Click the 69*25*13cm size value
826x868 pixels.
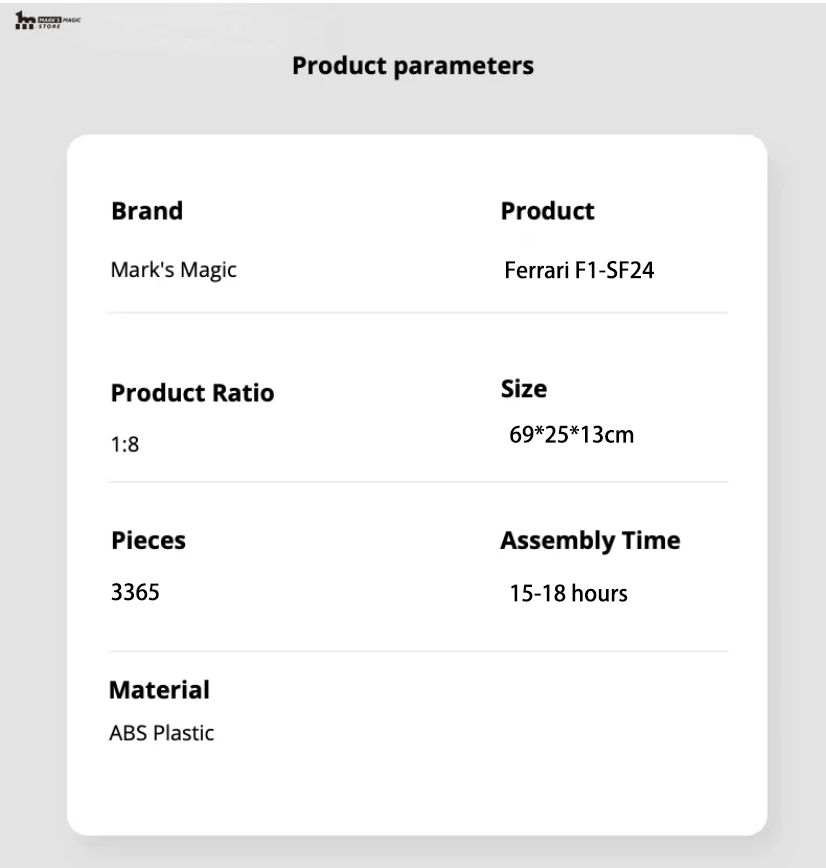(572, 435)
